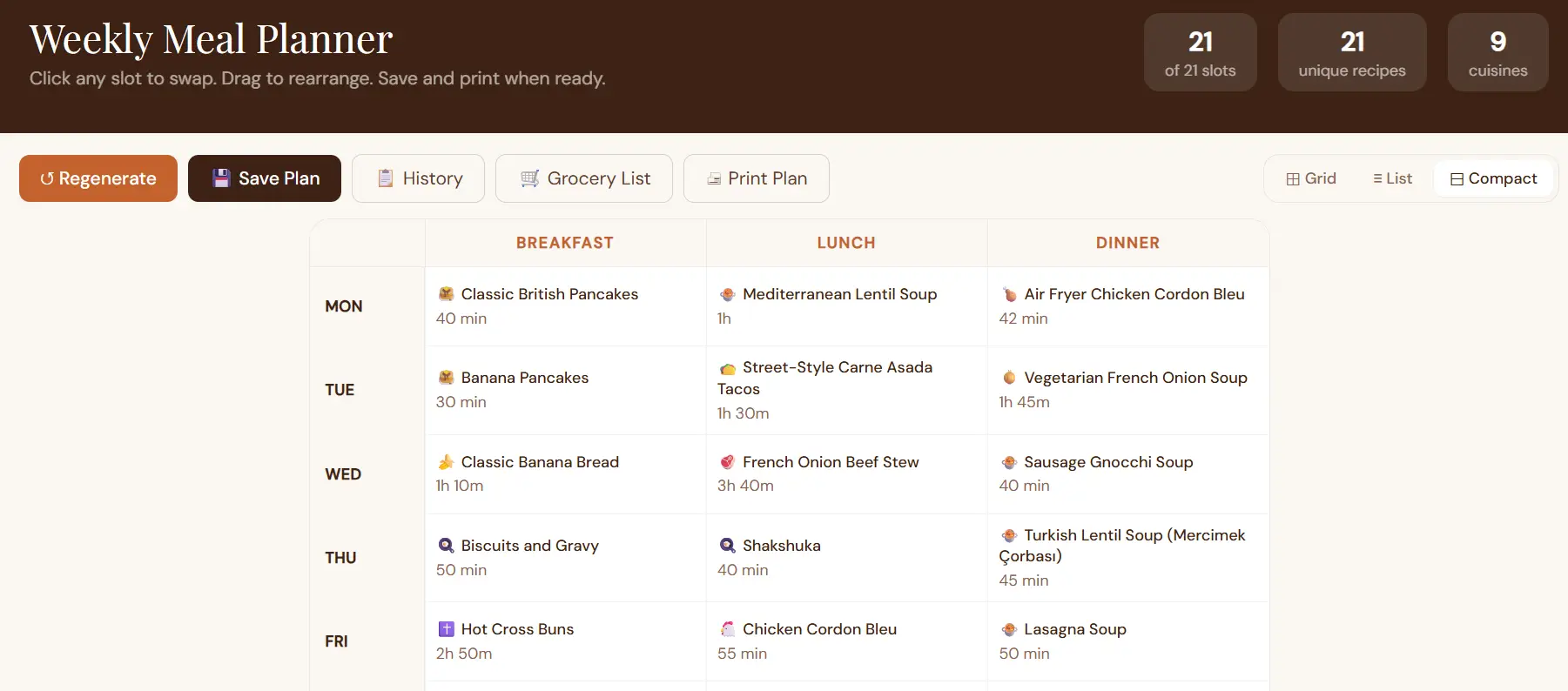This screenshot has width=1568, height=691.
Task: Open the History panel
Action: [x=418, y=178]
